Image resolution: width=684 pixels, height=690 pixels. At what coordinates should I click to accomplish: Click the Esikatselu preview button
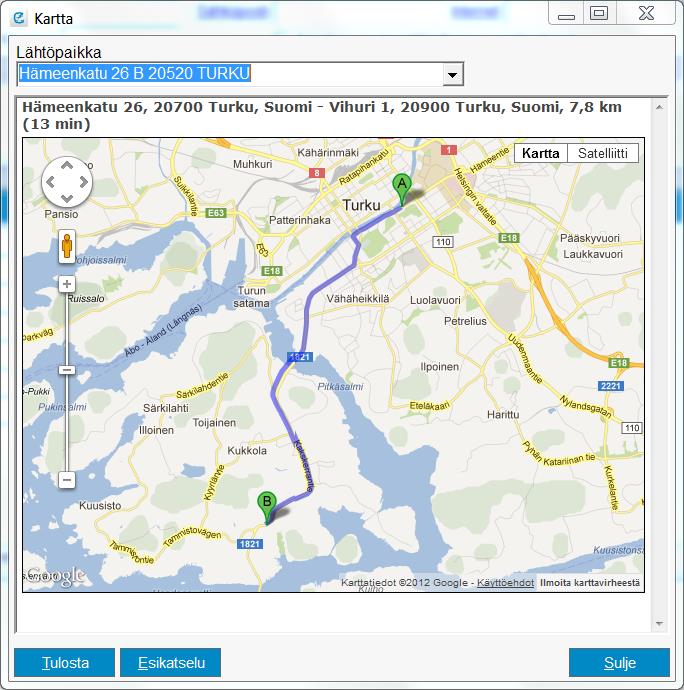point(171,662)
